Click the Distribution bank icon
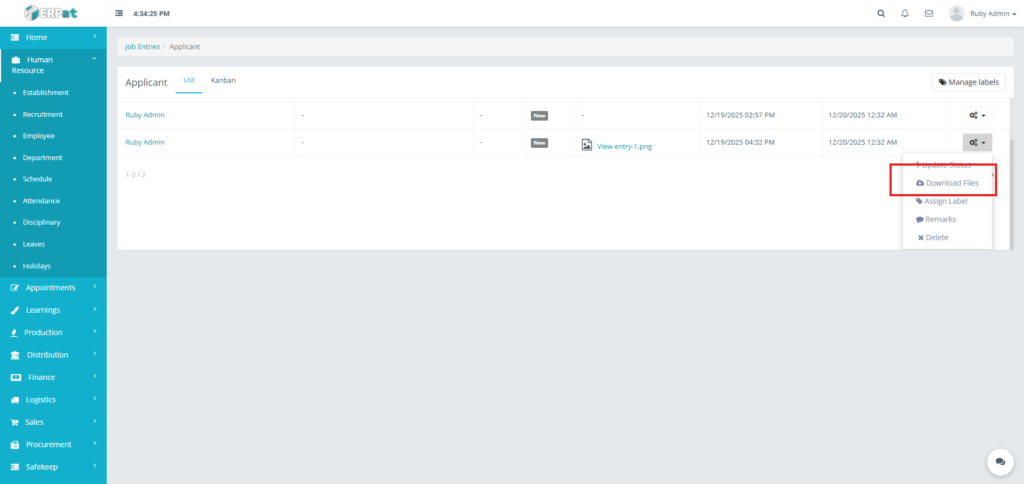Screen dimensions: 1024x484 click(15, 355)
